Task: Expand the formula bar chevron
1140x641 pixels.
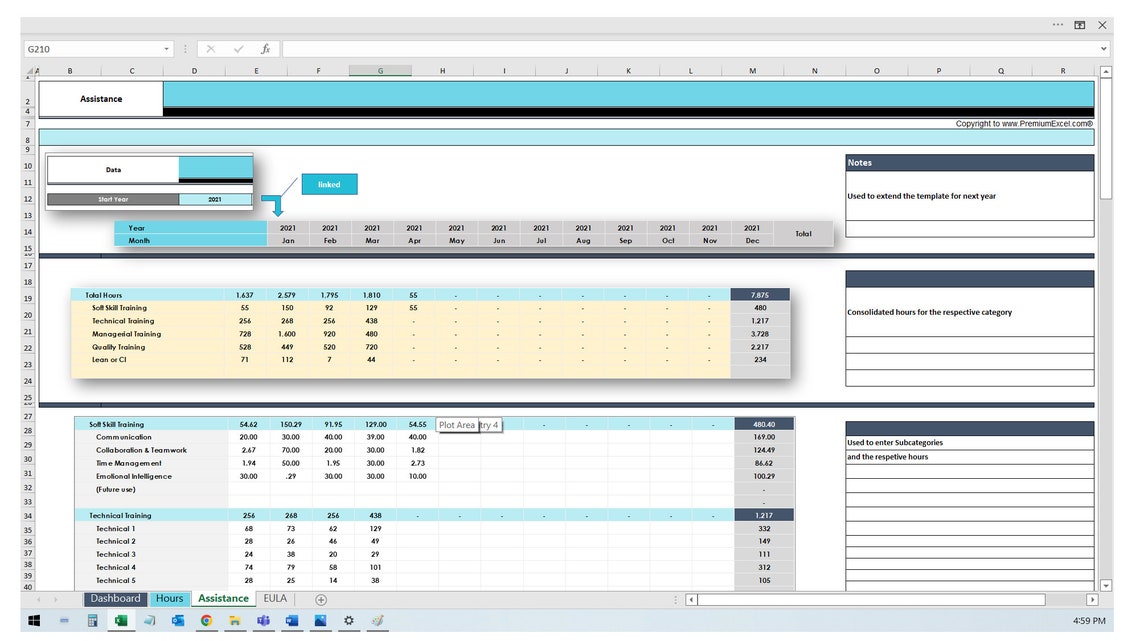Action: point(1104,49)
